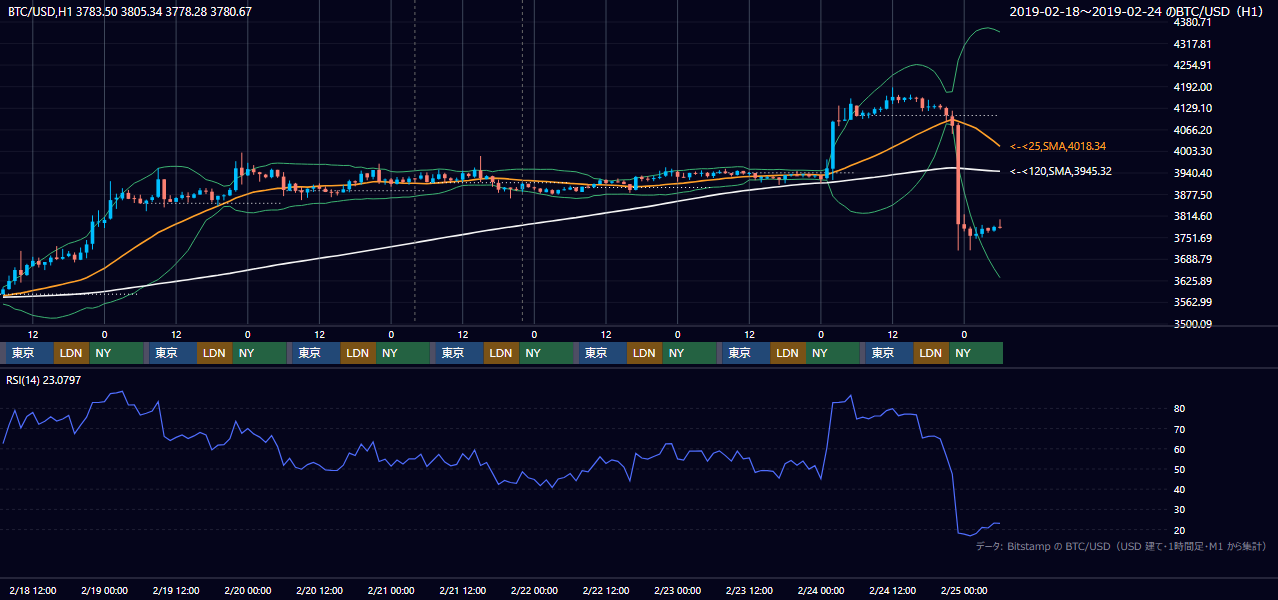1278x600 pixels.
Task: Click the BTC/USD,H1 price header text
Action: point(130,11)
